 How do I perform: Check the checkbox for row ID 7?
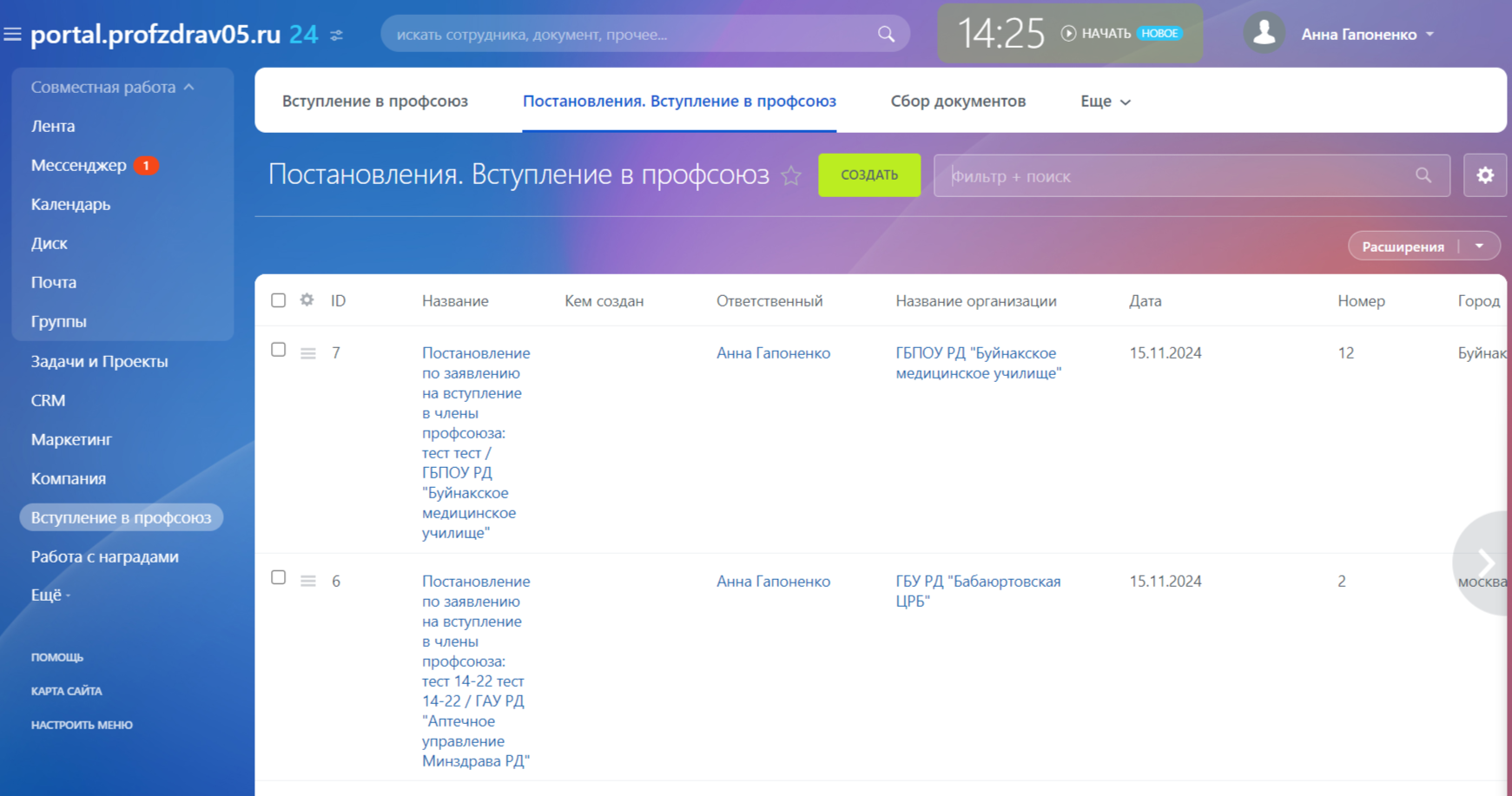[x=278, y=350]
